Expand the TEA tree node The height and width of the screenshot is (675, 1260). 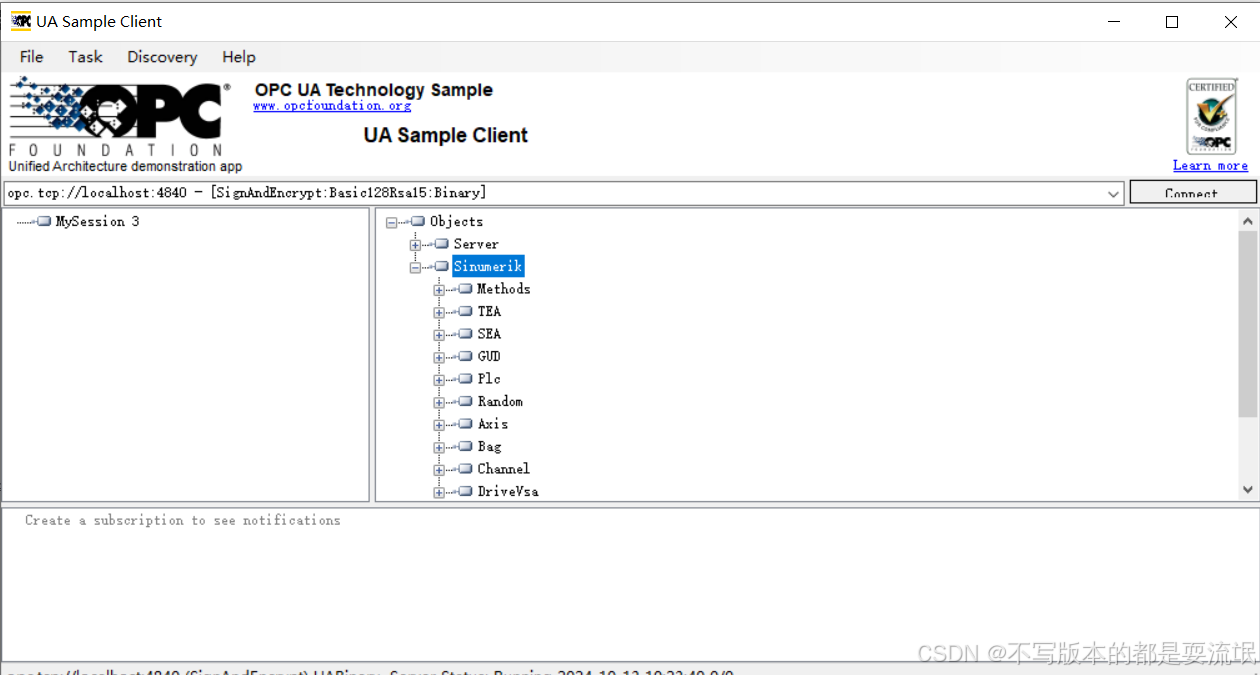point(439,312)
